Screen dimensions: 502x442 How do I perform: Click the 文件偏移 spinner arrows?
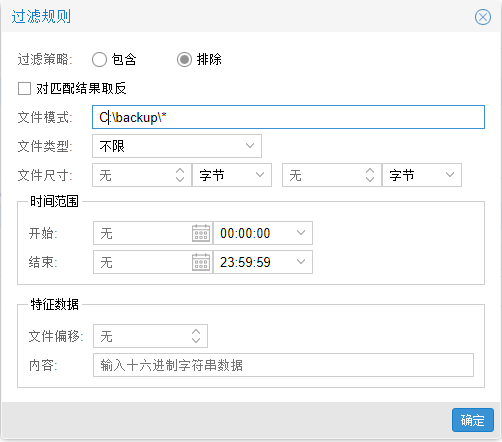pyautogui.click(x=196, y=336)
